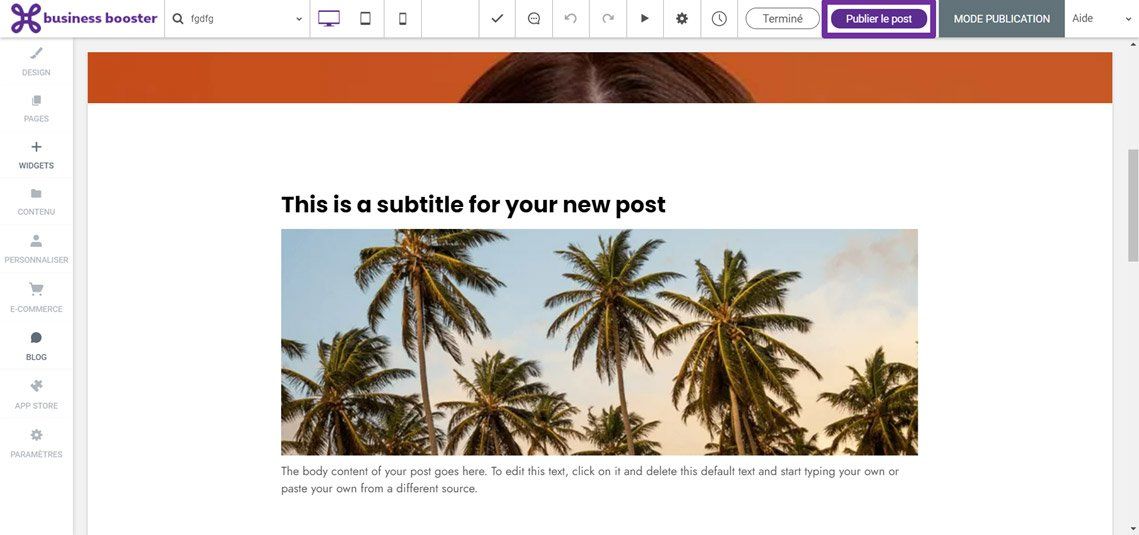Click the orange header portrait image

pyautogui.click(x=600, y=77)
